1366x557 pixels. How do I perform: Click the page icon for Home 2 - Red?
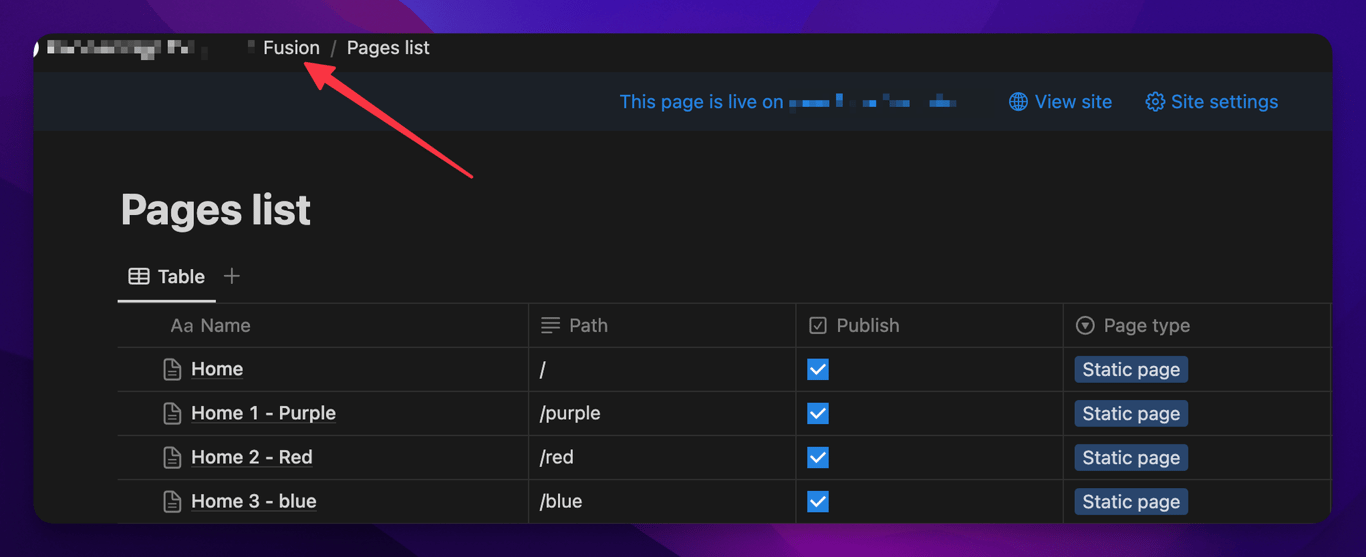point(172,458)
